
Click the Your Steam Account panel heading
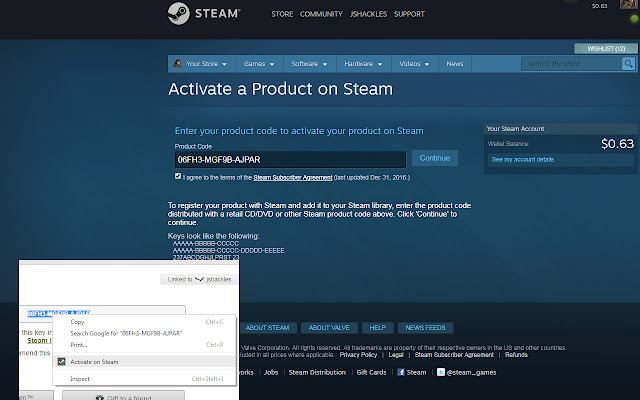[516, 129]
